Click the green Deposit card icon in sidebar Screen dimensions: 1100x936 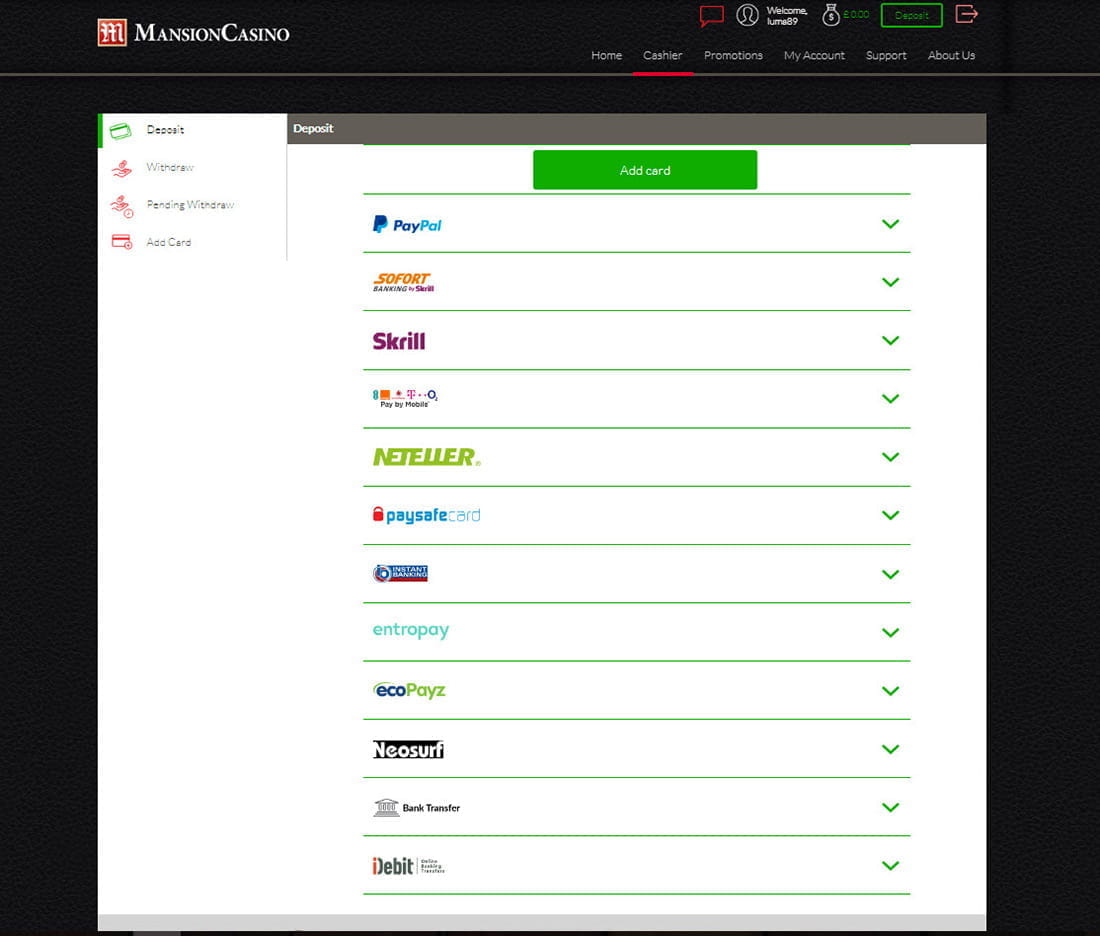[x=121, y=131]
